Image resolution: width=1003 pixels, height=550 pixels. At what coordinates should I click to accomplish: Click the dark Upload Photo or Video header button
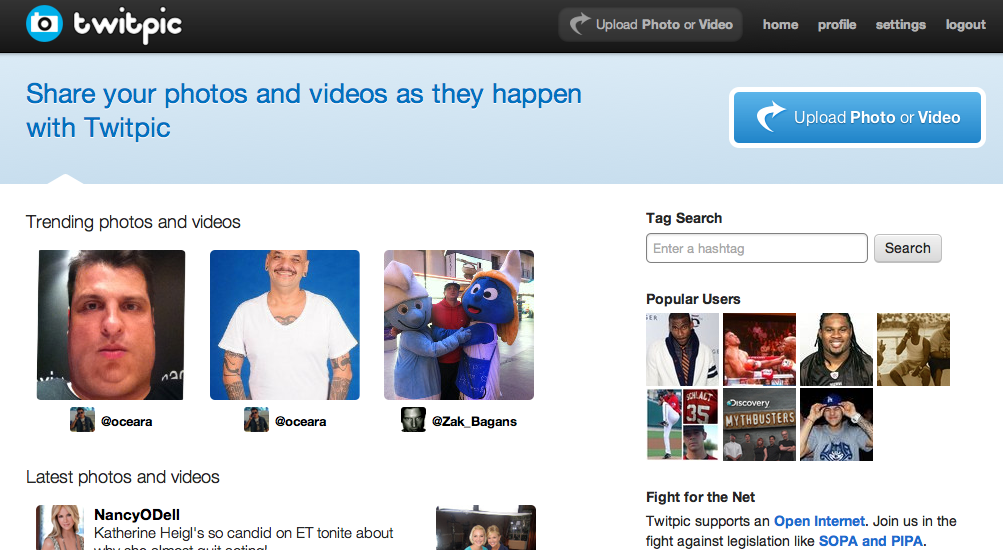tap(651, 24)
